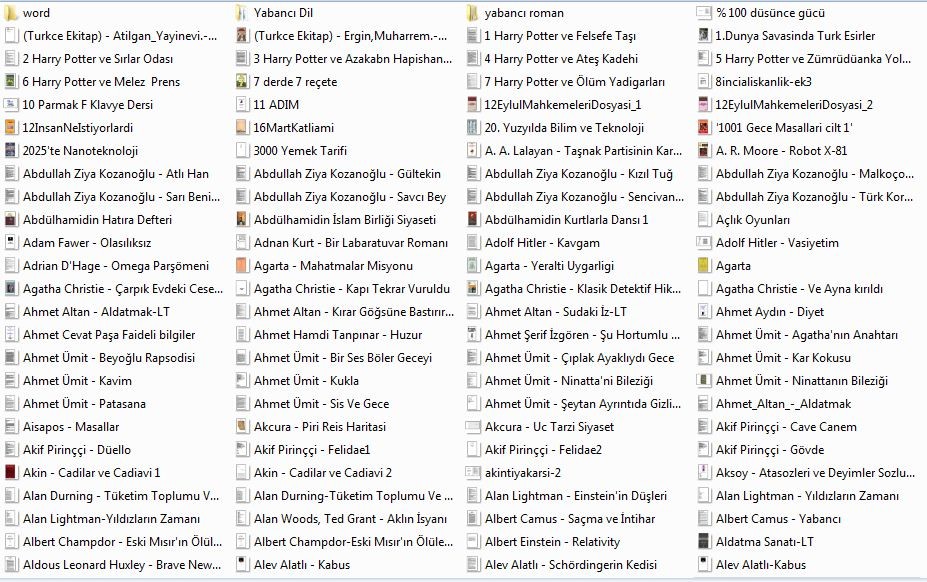Select 'Agarta - Yeralti Uygarligi'
927x582 pixels.
(x=549, y=266)
